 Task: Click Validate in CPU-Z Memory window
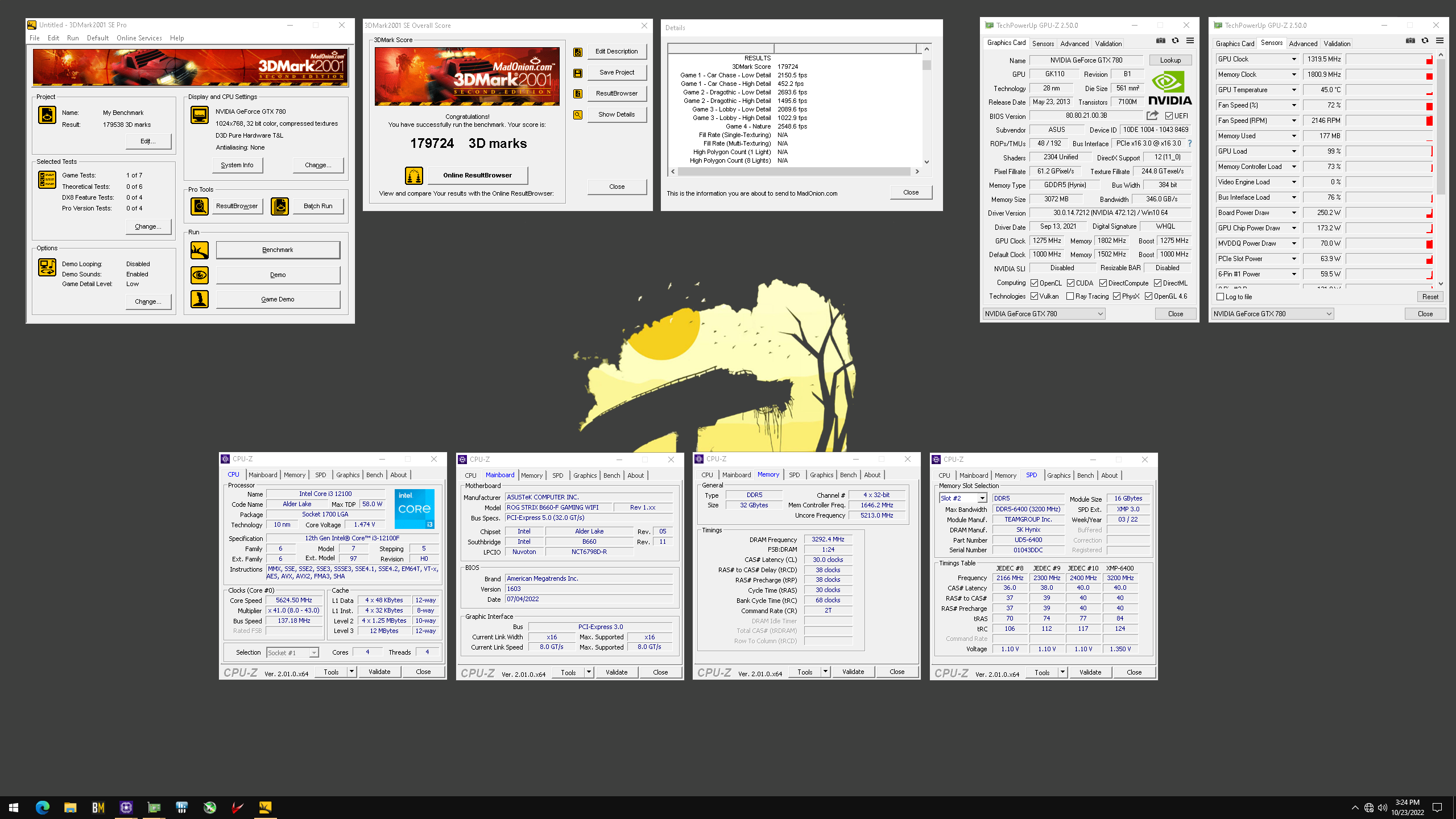[x=853, y=672]
